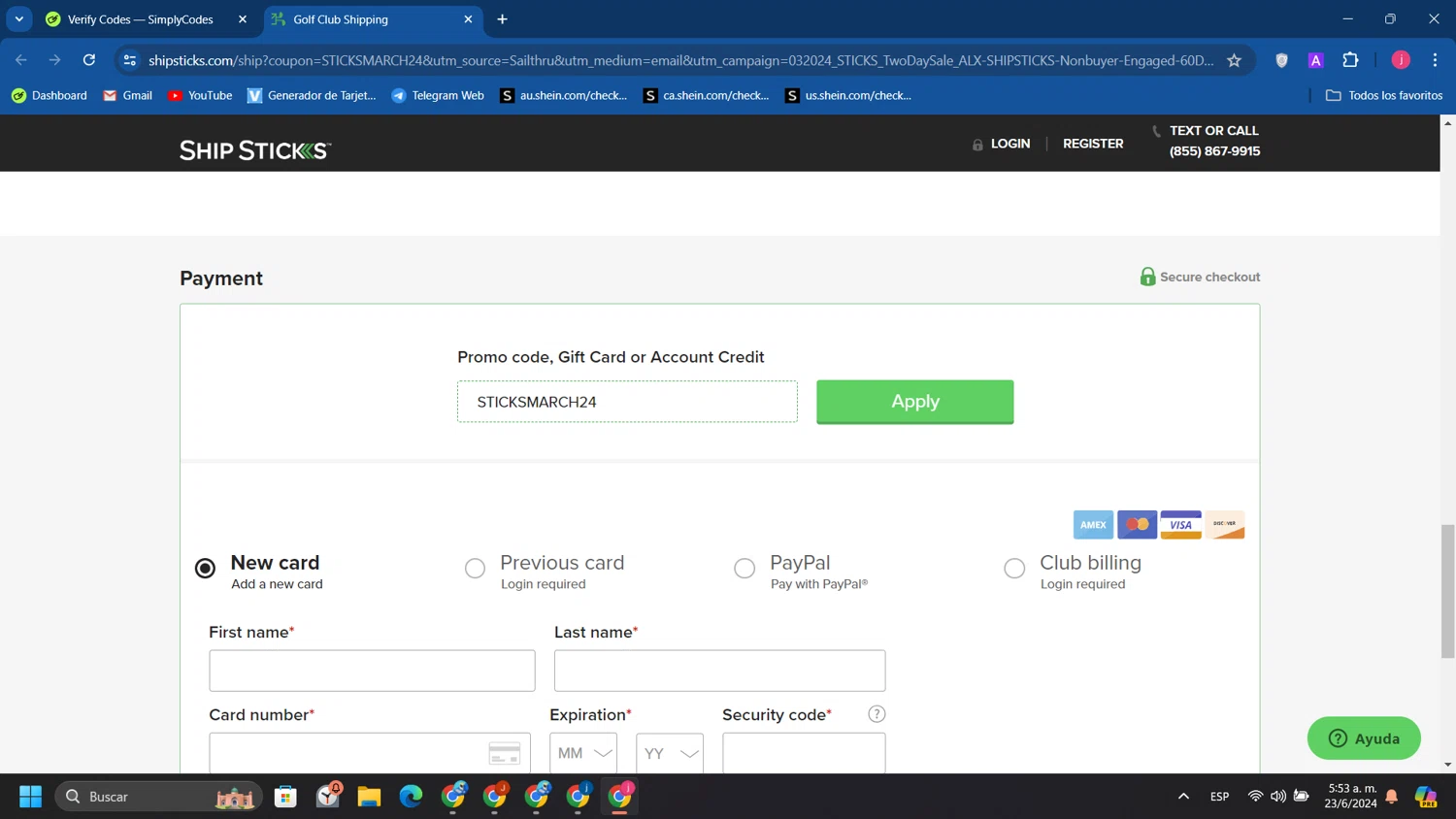The height and width of the screenshot is (819, 1456).
Task: Open File Explorer from taskbar
Action: click(x=369, y=797)
